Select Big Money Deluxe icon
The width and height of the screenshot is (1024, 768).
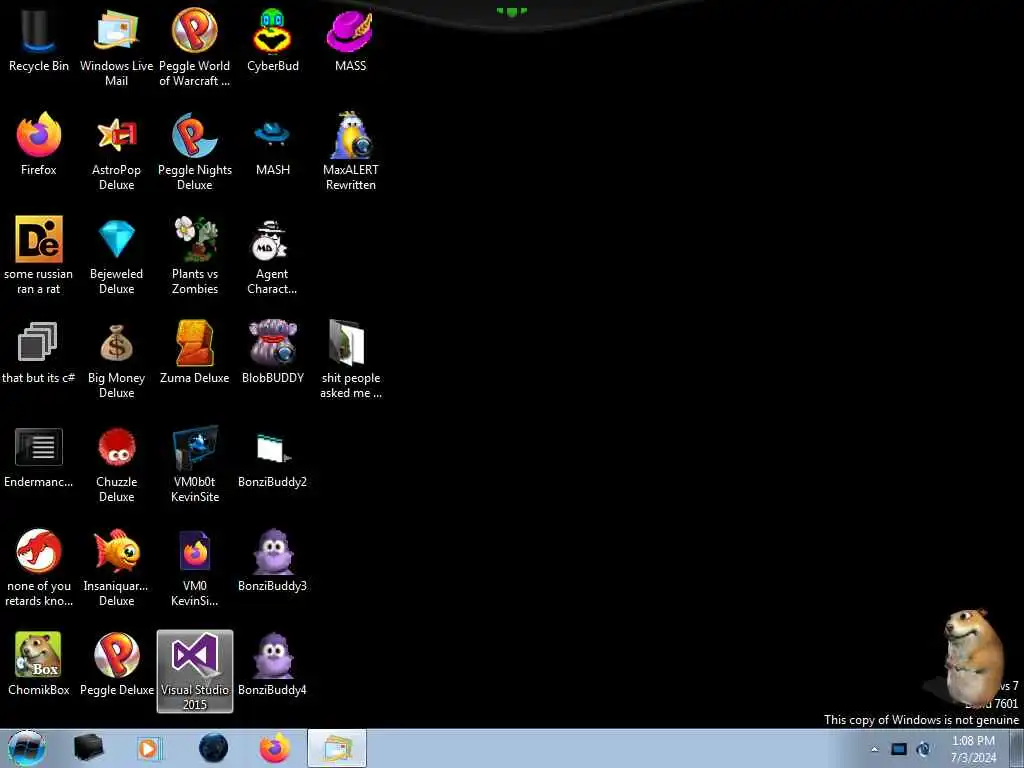coord(116,360)
